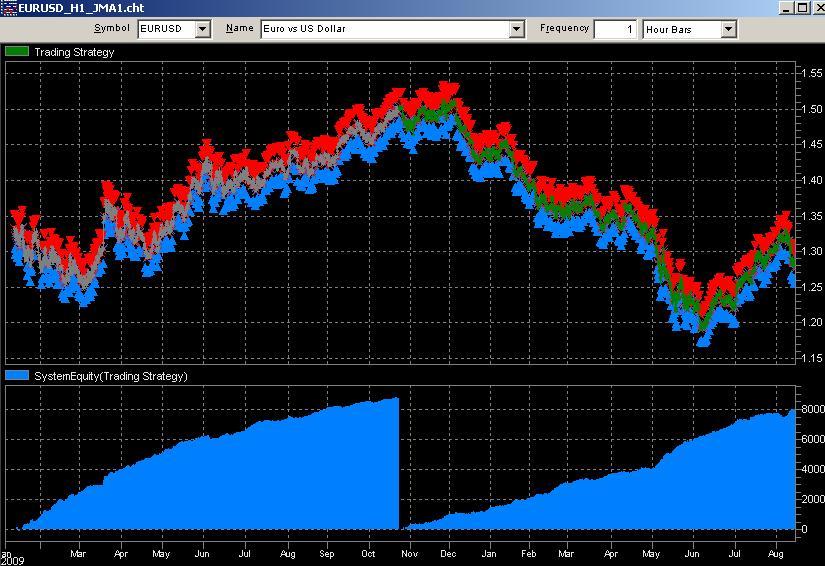Click the Frequency label
This screenshot has height=566, width=825.
pos(564,28)
